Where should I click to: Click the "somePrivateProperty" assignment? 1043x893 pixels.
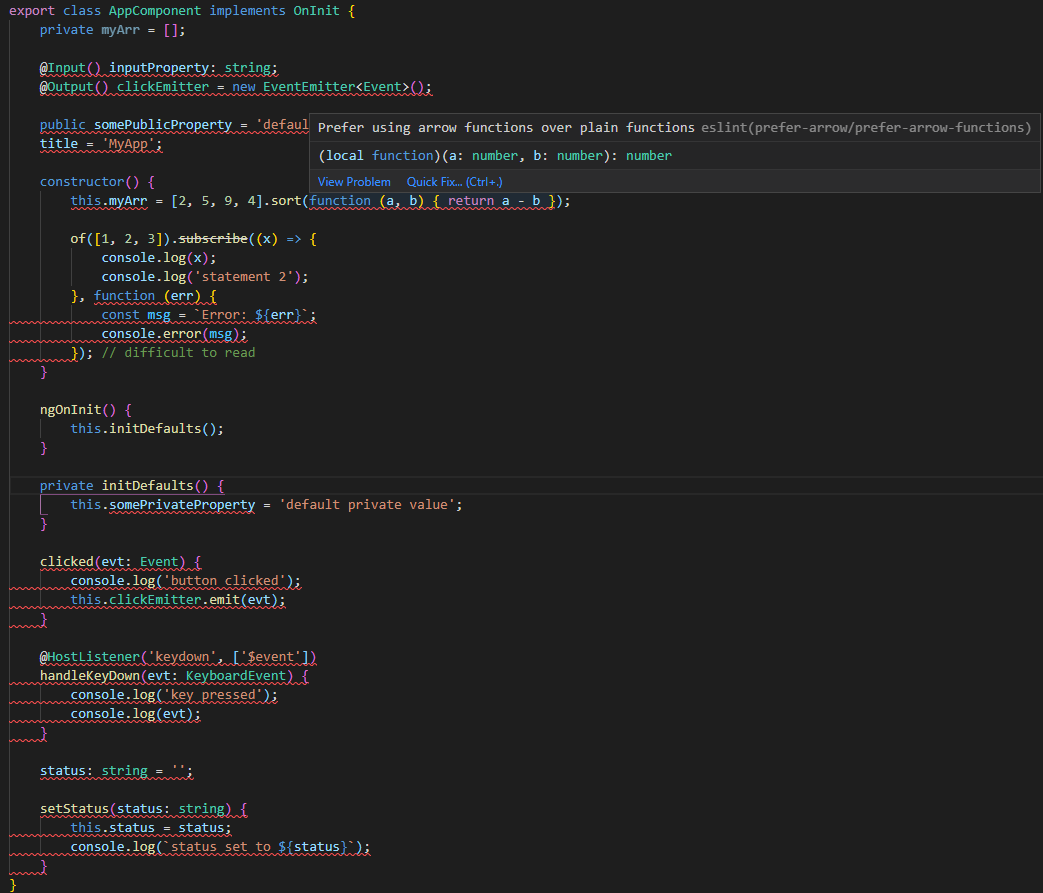click(x=181, y=504)
